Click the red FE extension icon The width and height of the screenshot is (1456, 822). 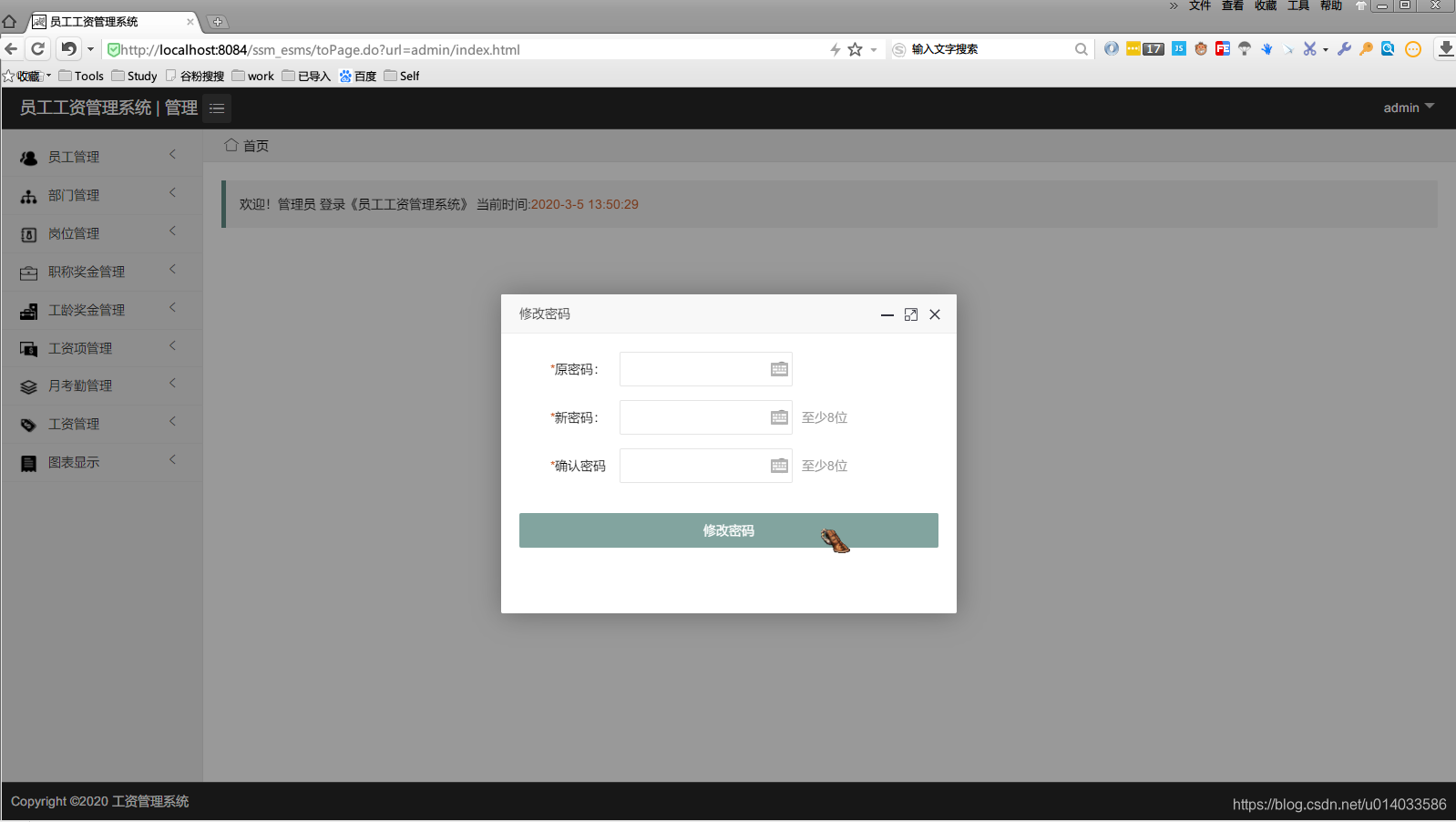click(1223, 48)
